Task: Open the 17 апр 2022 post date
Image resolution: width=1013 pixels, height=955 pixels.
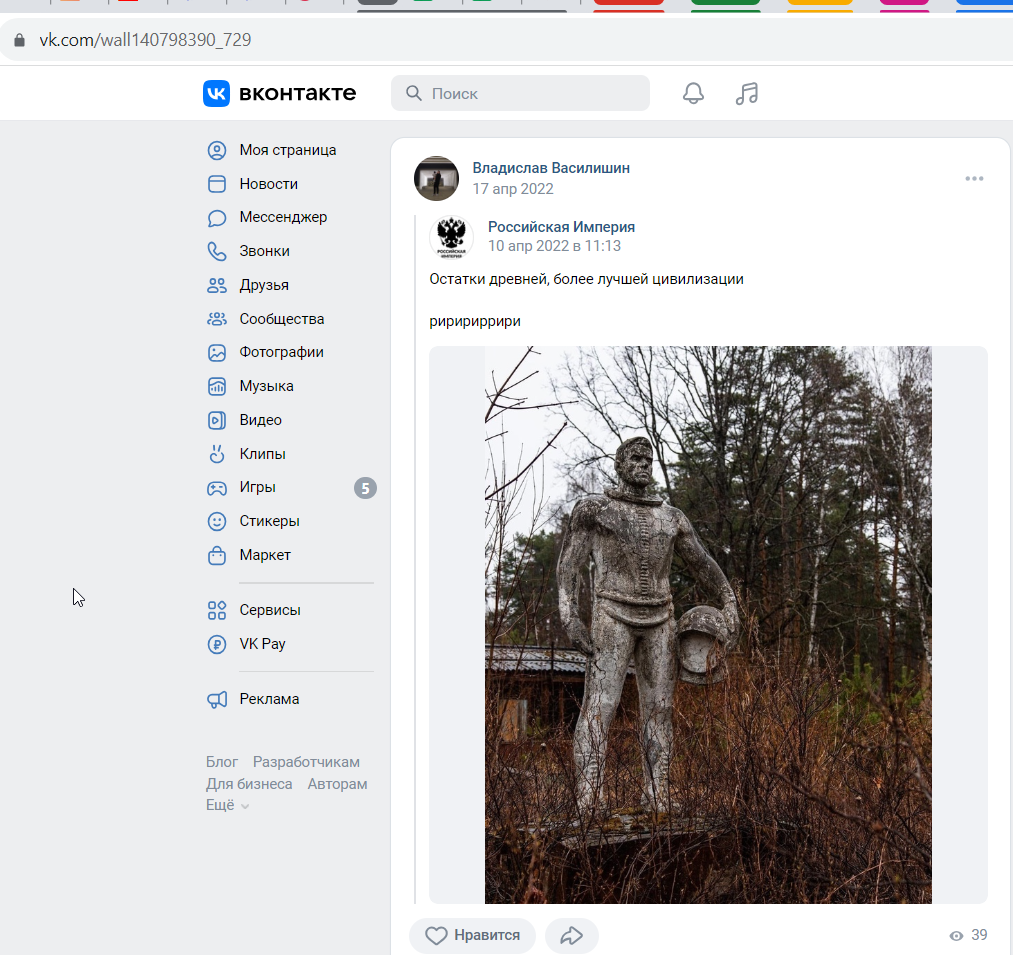Action: (513, 189)
